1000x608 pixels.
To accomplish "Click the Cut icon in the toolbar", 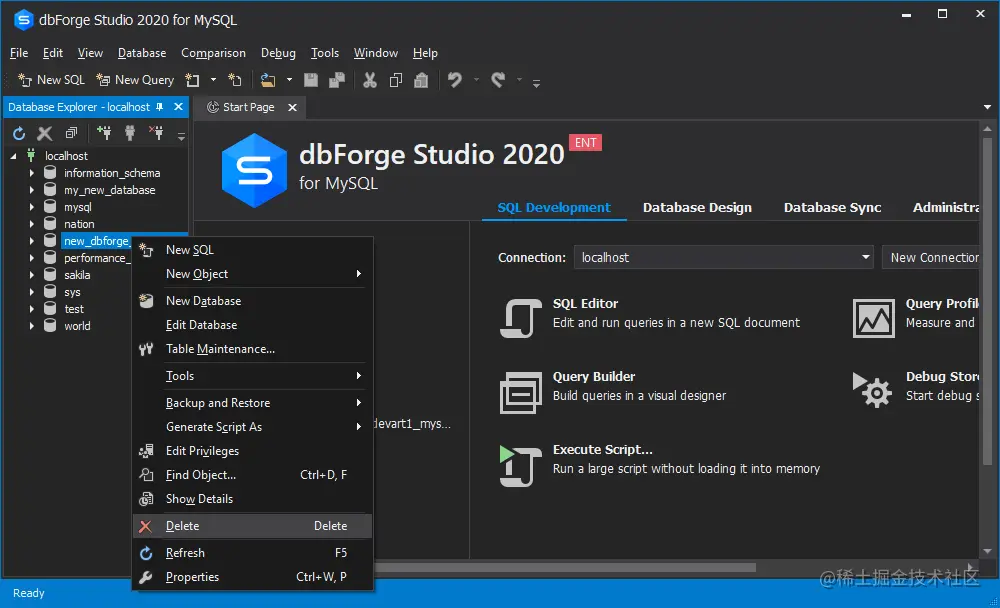I will [370, 79].
